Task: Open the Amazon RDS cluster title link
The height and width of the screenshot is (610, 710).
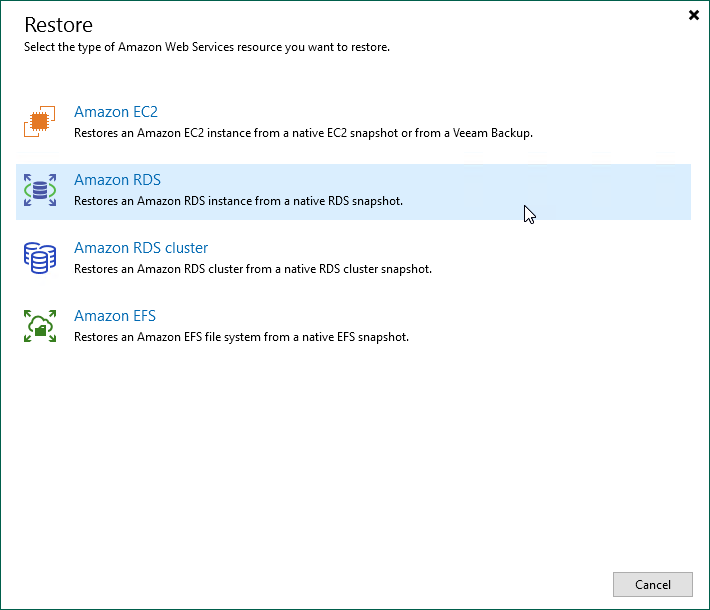Action: pos(141,248)
